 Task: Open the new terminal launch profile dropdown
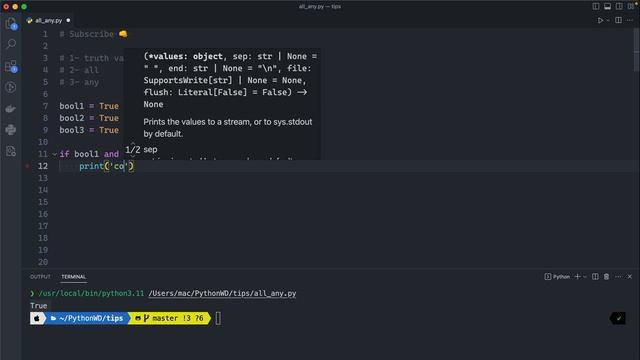click(x=585, y=277)
